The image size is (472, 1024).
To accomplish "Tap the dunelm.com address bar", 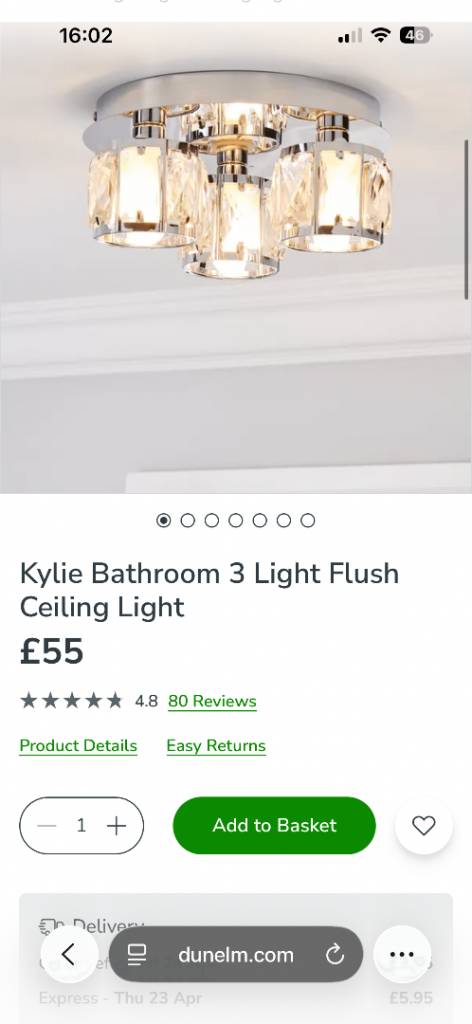I will pos(236,954).
